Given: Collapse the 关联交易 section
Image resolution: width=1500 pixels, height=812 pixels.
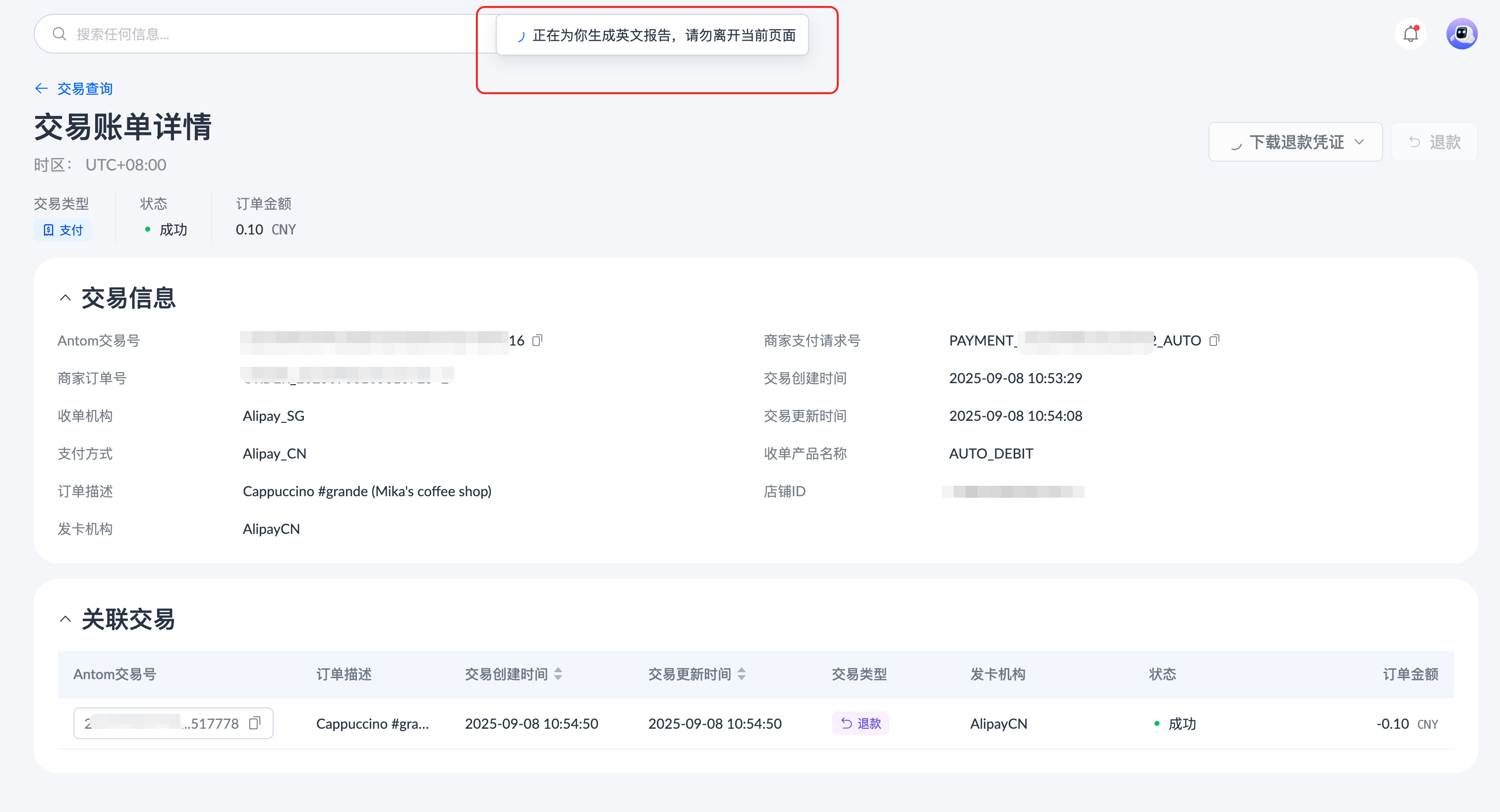Looking at the screenshot, I should tap(65, 619).
